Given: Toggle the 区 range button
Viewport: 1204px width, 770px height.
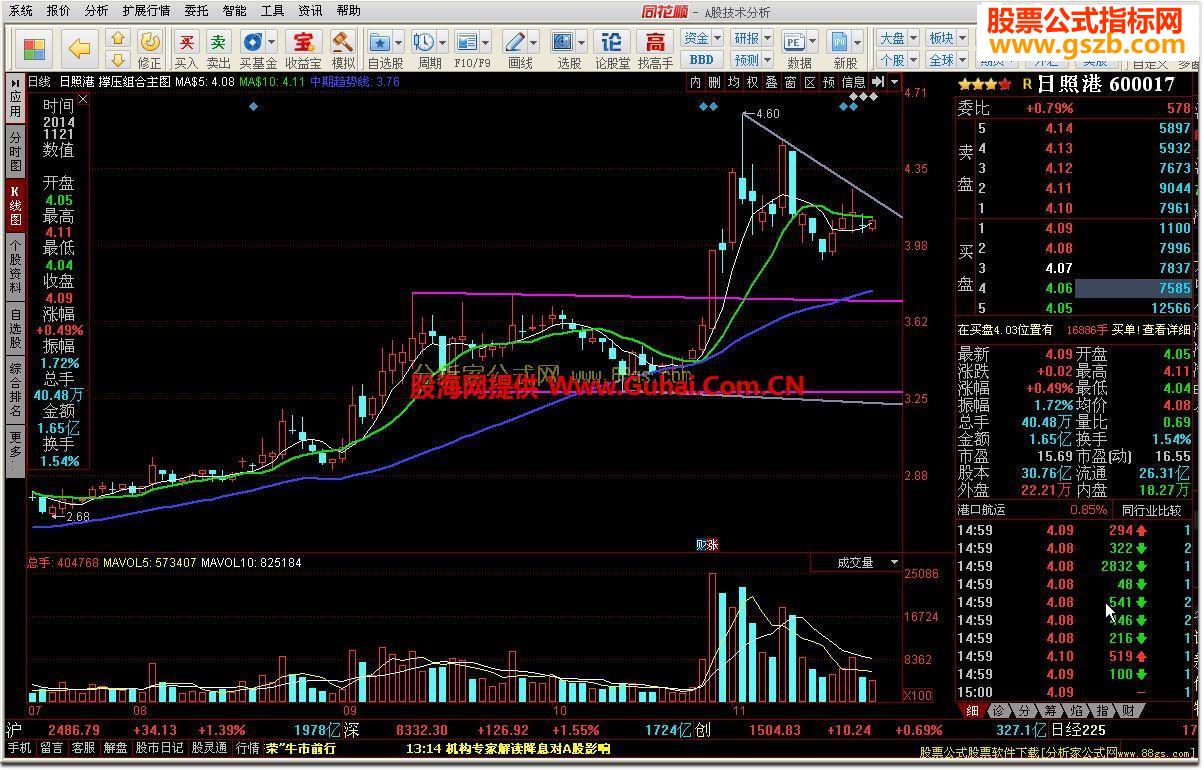Looking at the screenshot, I should click(809, 82).
